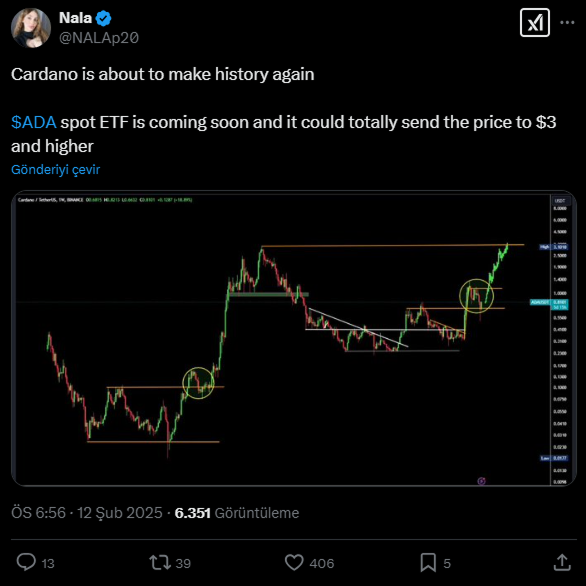Click the 406 likes count
Image resolution: width=586 pixels, height=586 pixels.
click(322, 563)
